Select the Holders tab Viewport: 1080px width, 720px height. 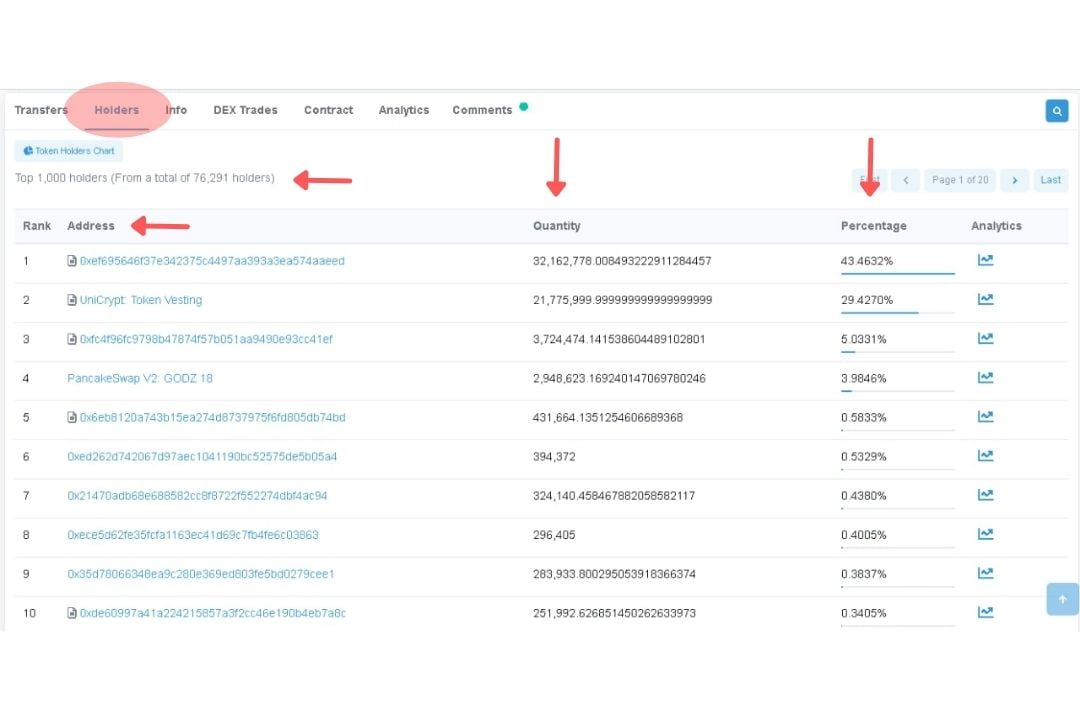tap(116, 110)
